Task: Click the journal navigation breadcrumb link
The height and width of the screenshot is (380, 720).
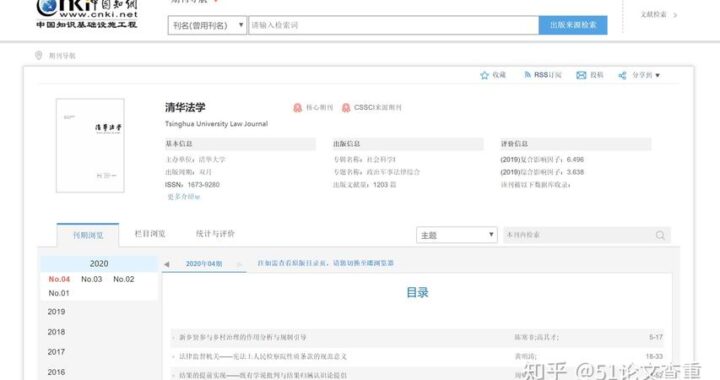Action: pos(62,56)
